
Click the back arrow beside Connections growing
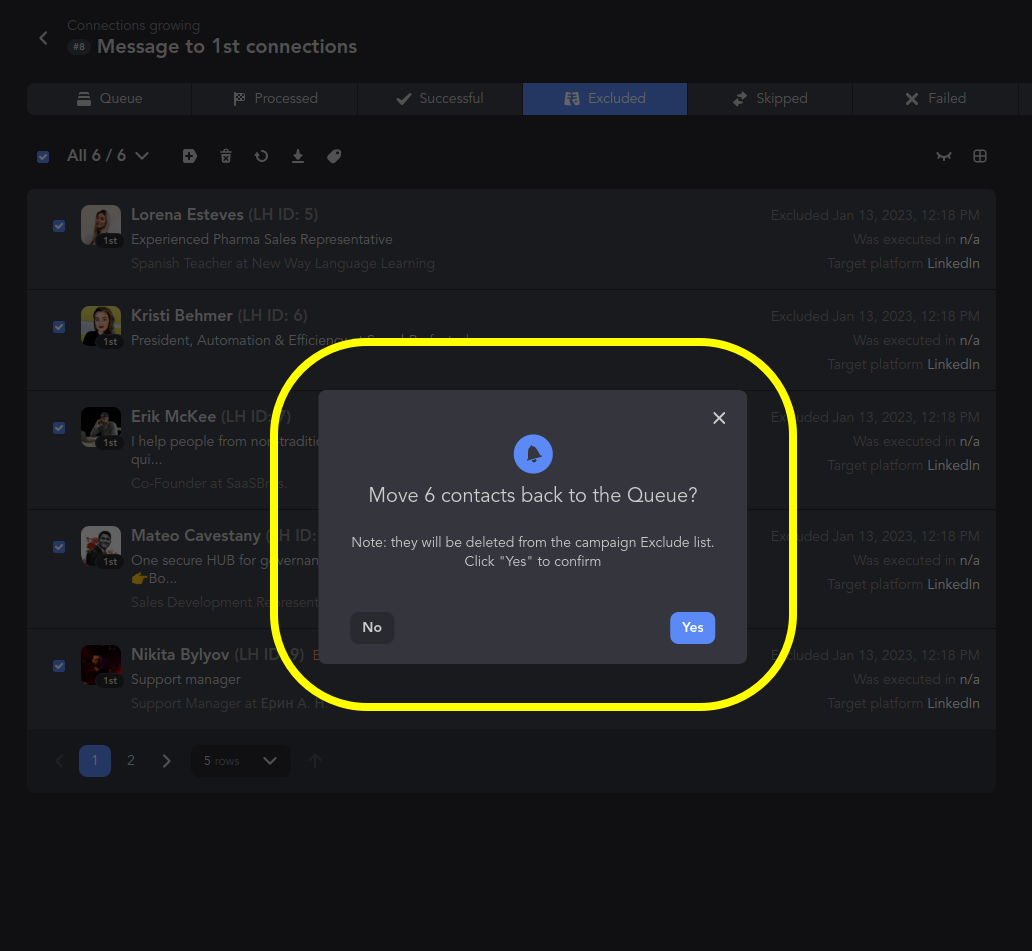[x=42, y=37]
